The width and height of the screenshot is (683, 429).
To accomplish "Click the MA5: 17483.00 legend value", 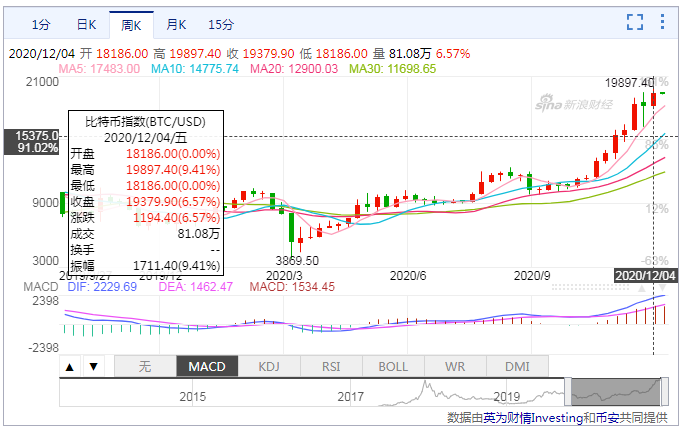I will pyautogui.click(x=99, y=69).
